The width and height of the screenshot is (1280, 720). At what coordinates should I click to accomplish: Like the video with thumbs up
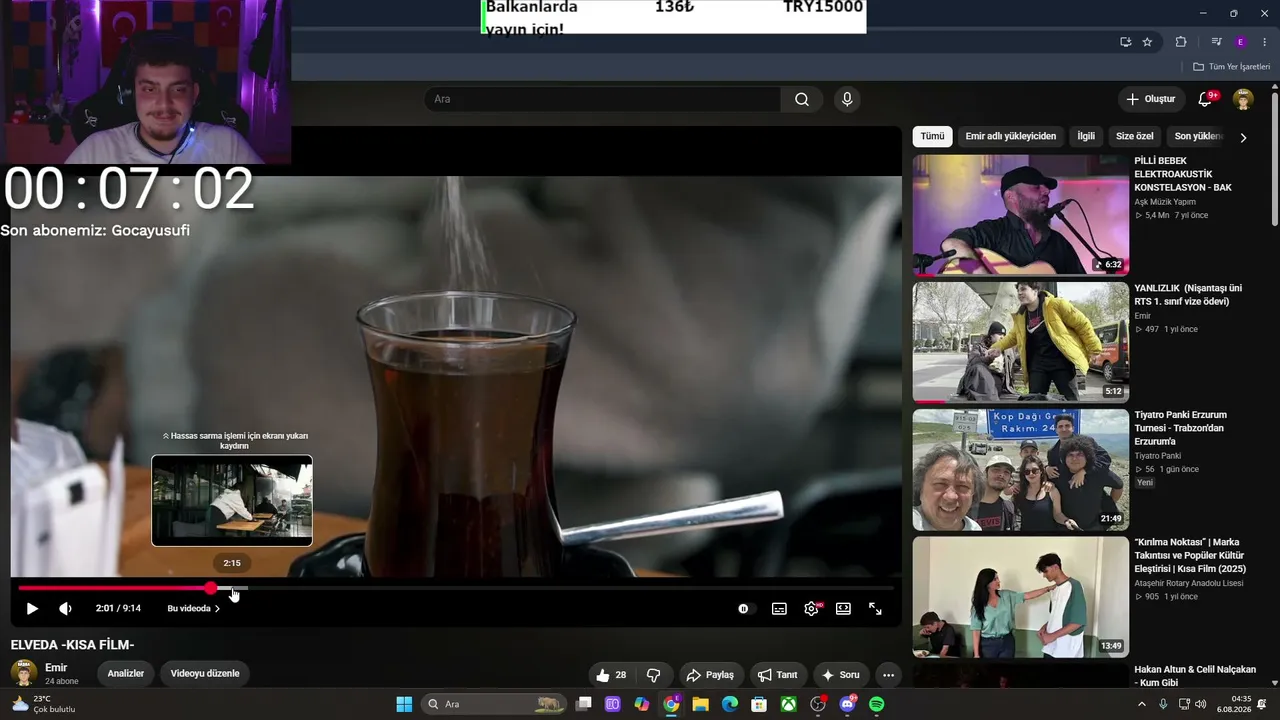[x=611, y=675]
